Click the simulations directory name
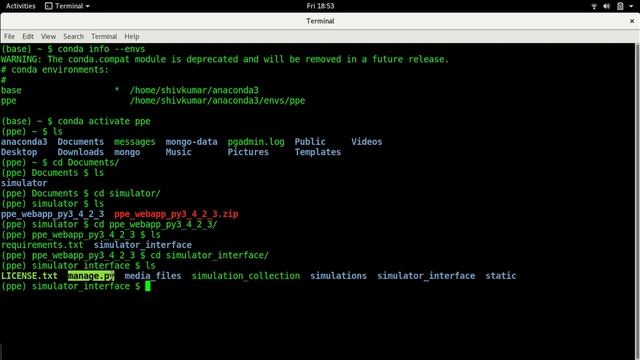Image resolution: width=640 pixels, height=360 pixels. 338,276
